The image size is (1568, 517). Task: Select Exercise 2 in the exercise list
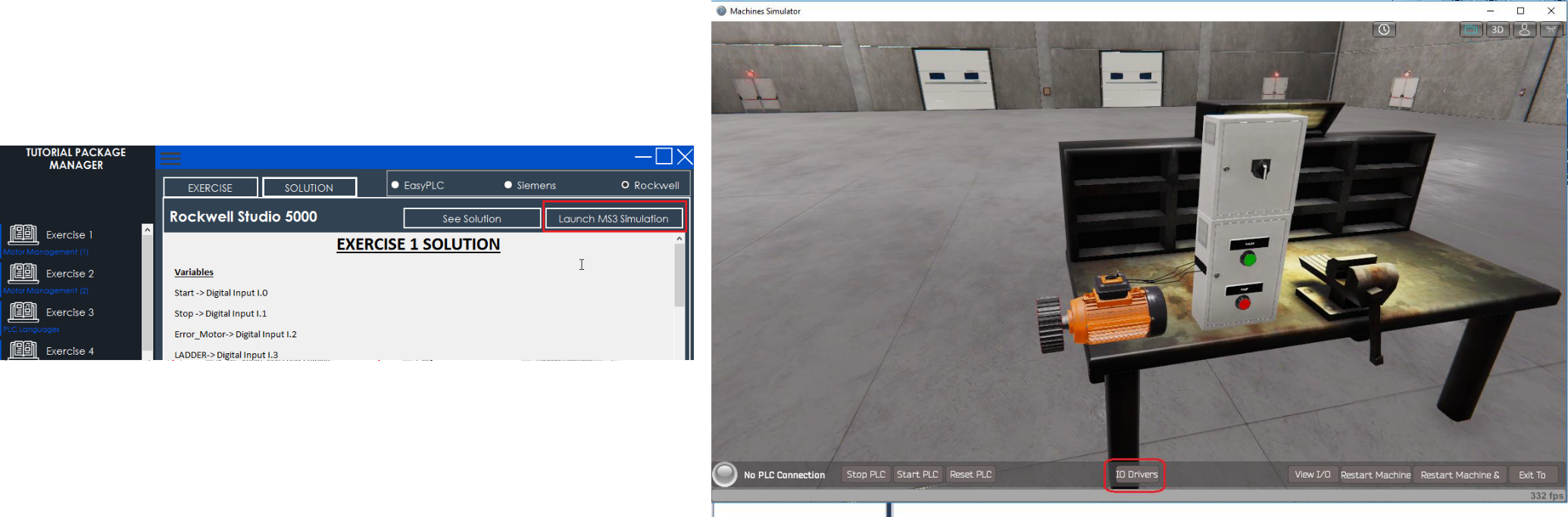[x=70, y=274]
